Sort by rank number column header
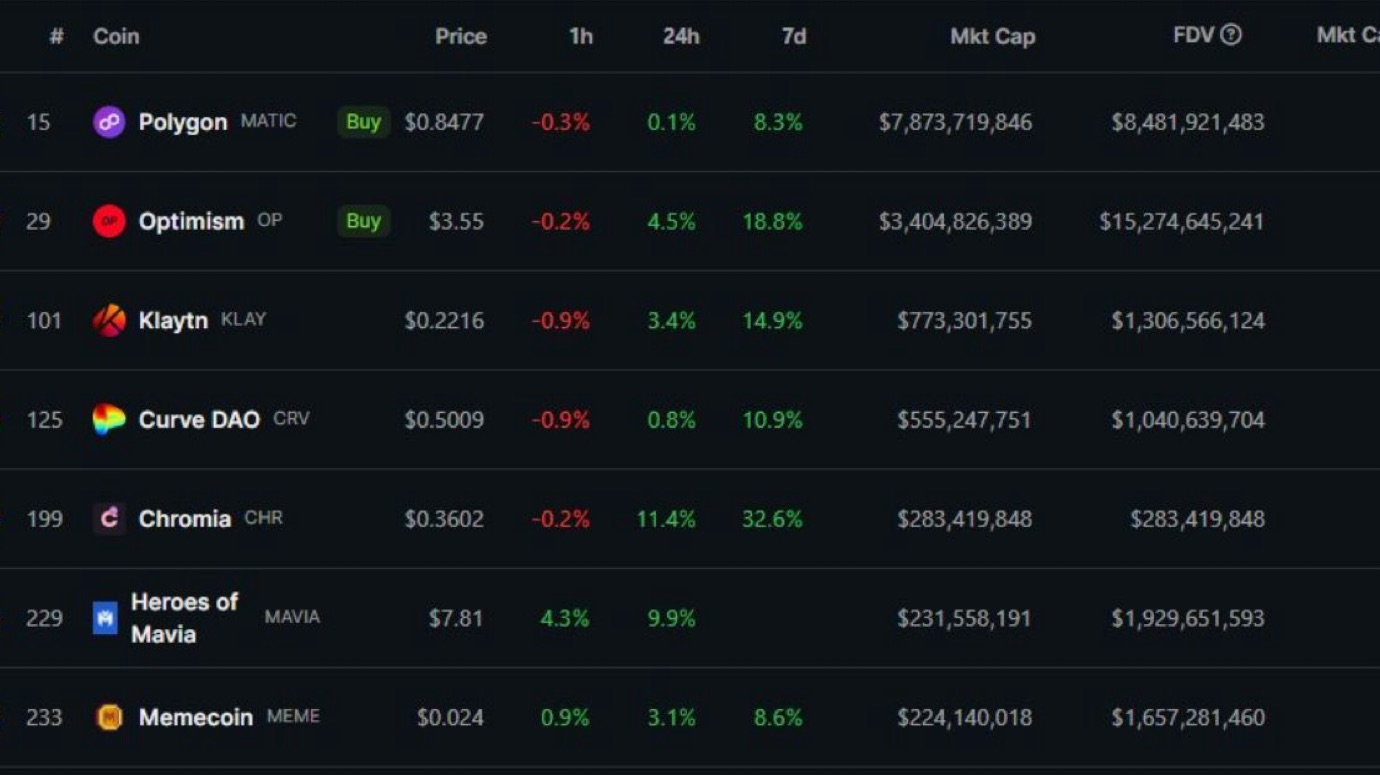The width and height of the screenshot is (1380, 775). [x=57, y=36]
